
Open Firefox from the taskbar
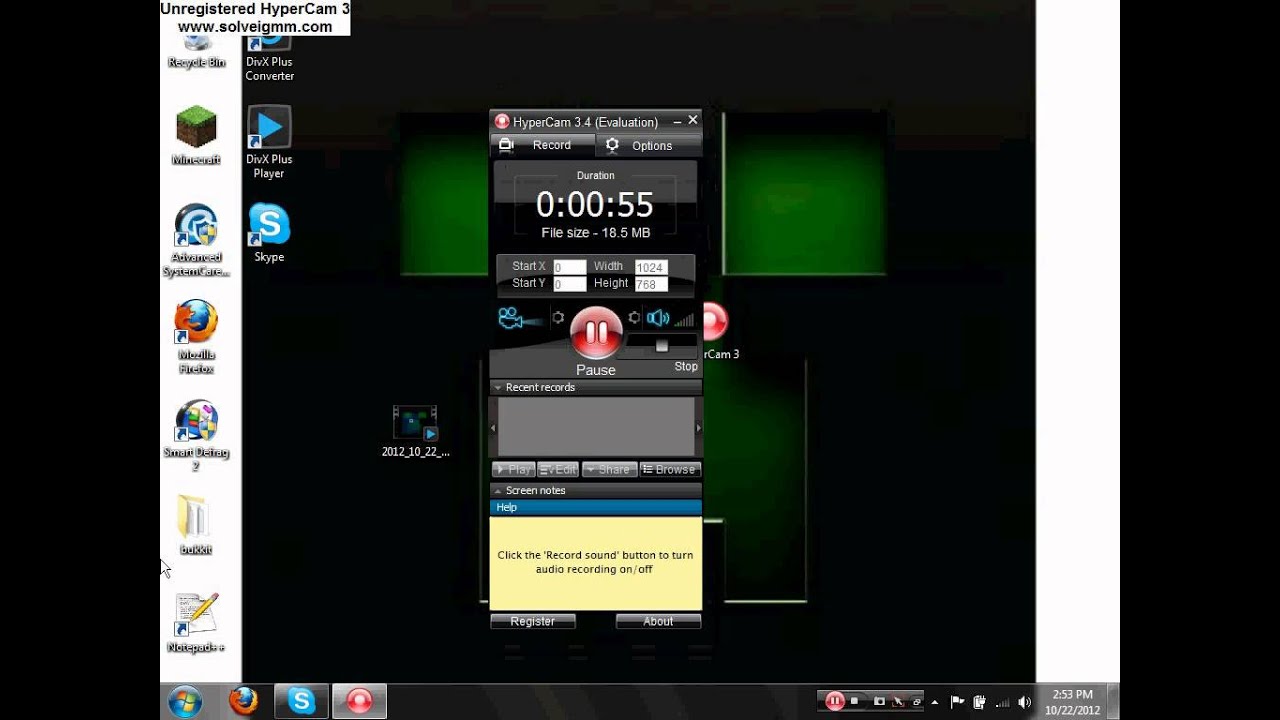click(x=243, y=701)
